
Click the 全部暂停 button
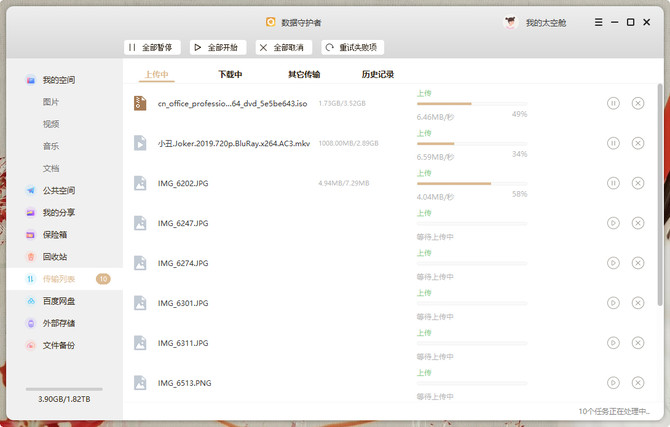tap(152, 47)
